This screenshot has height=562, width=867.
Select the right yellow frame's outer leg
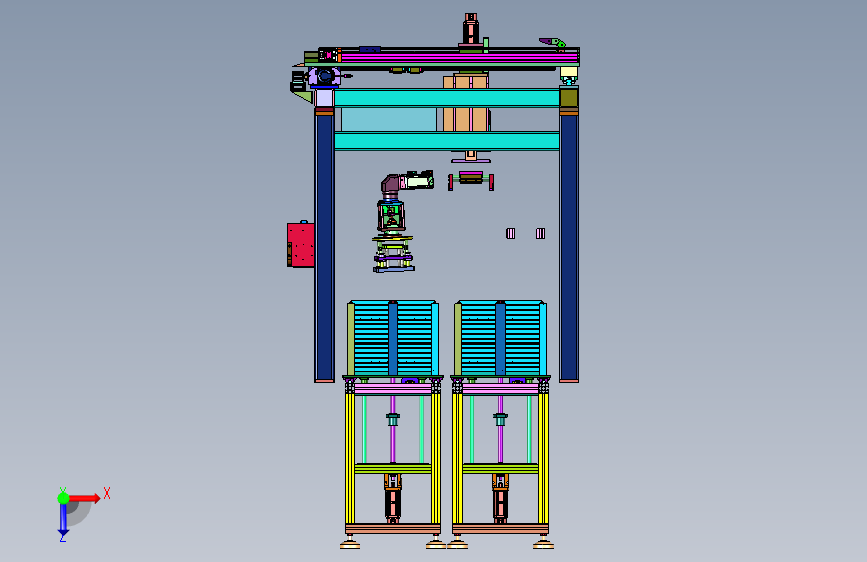point(544,458)
